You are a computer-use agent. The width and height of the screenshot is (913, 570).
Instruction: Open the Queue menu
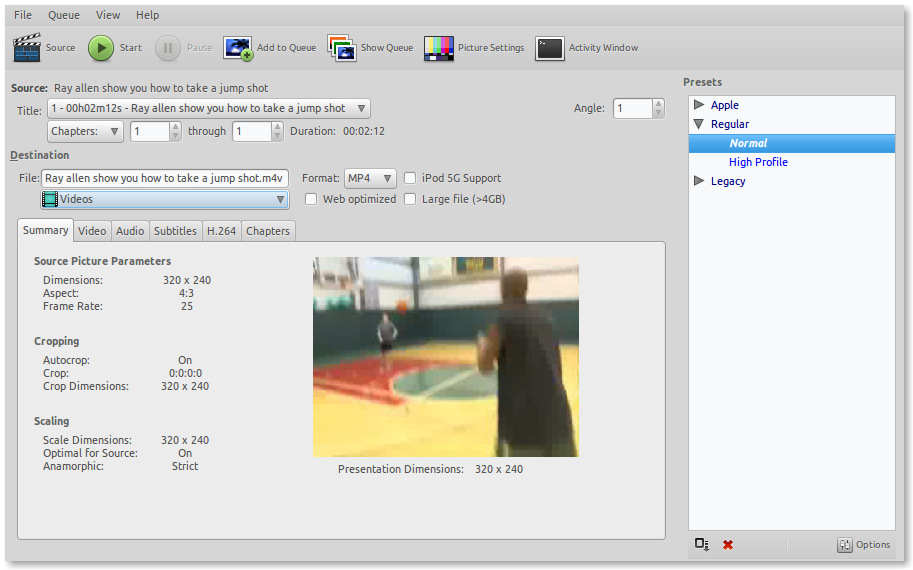(63, 15)
